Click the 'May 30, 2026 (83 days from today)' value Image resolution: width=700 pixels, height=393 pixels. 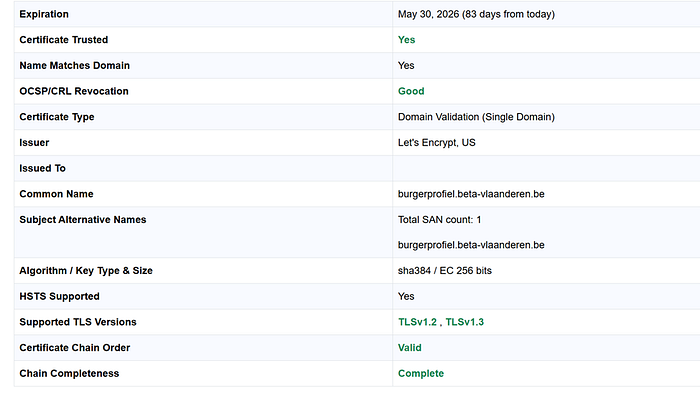click(x=476, y=14)
